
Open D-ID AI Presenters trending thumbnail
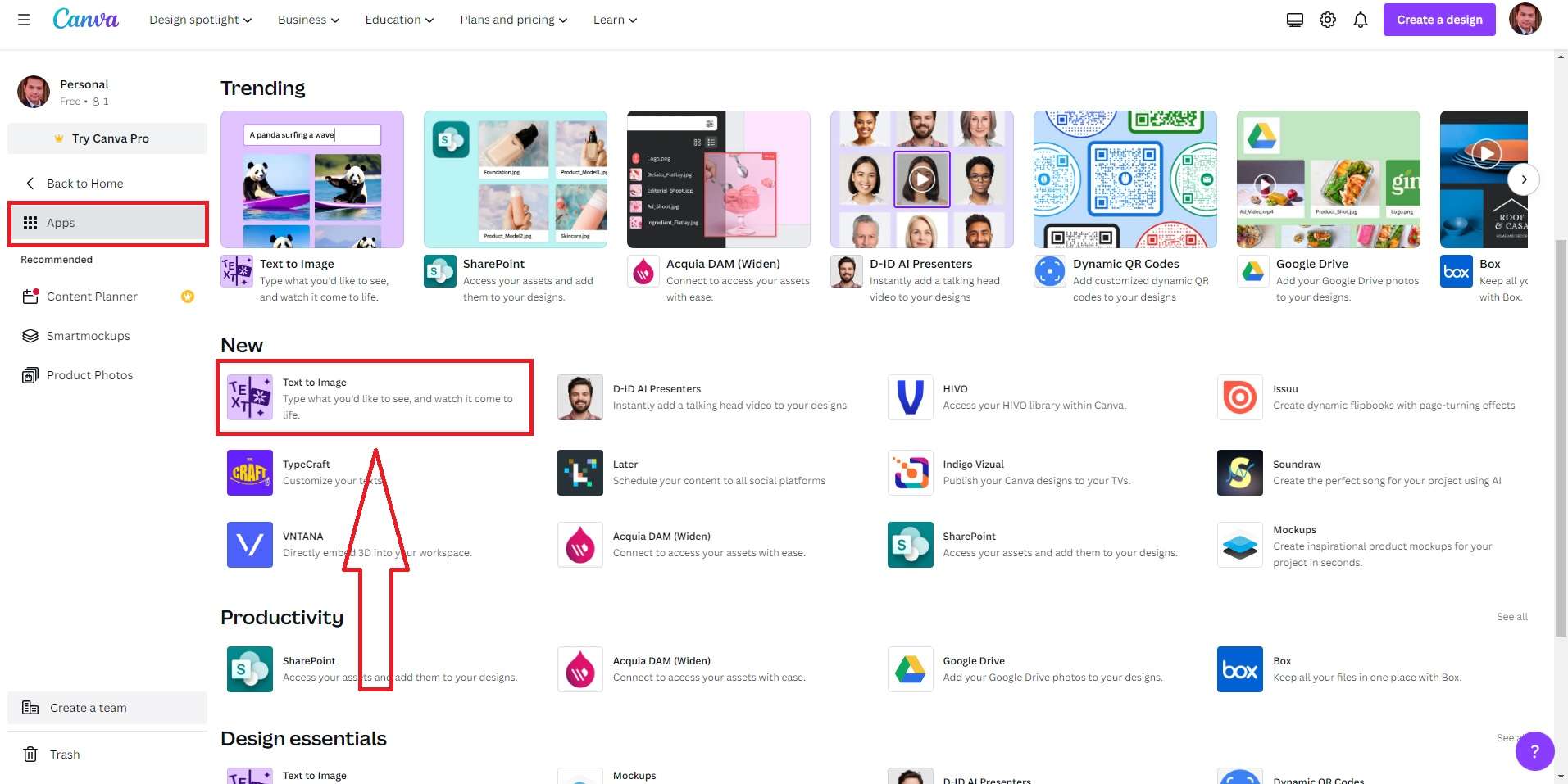(922, 179)
